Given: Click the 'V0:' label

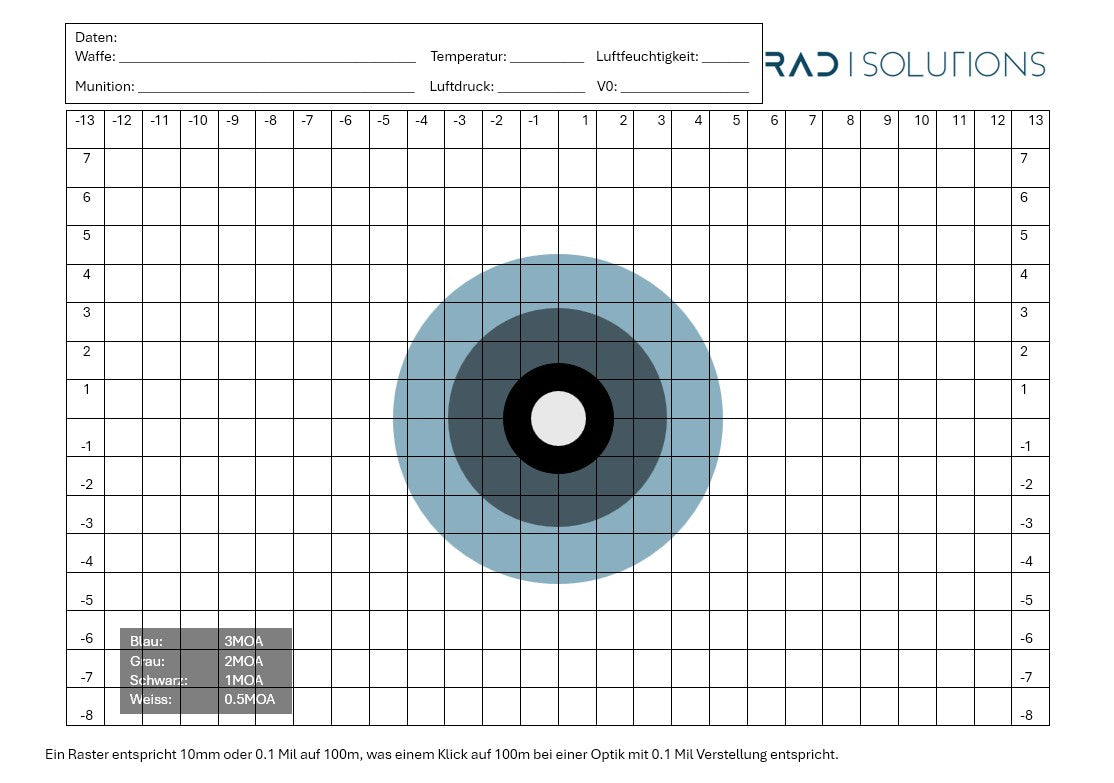Looking at the screenshot, I should pyautogui.click(x=607, y=87).
